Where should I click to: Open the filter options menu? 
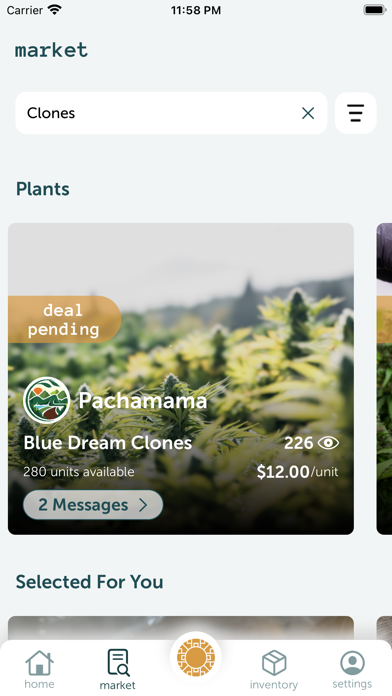click(x=355, y=113)
